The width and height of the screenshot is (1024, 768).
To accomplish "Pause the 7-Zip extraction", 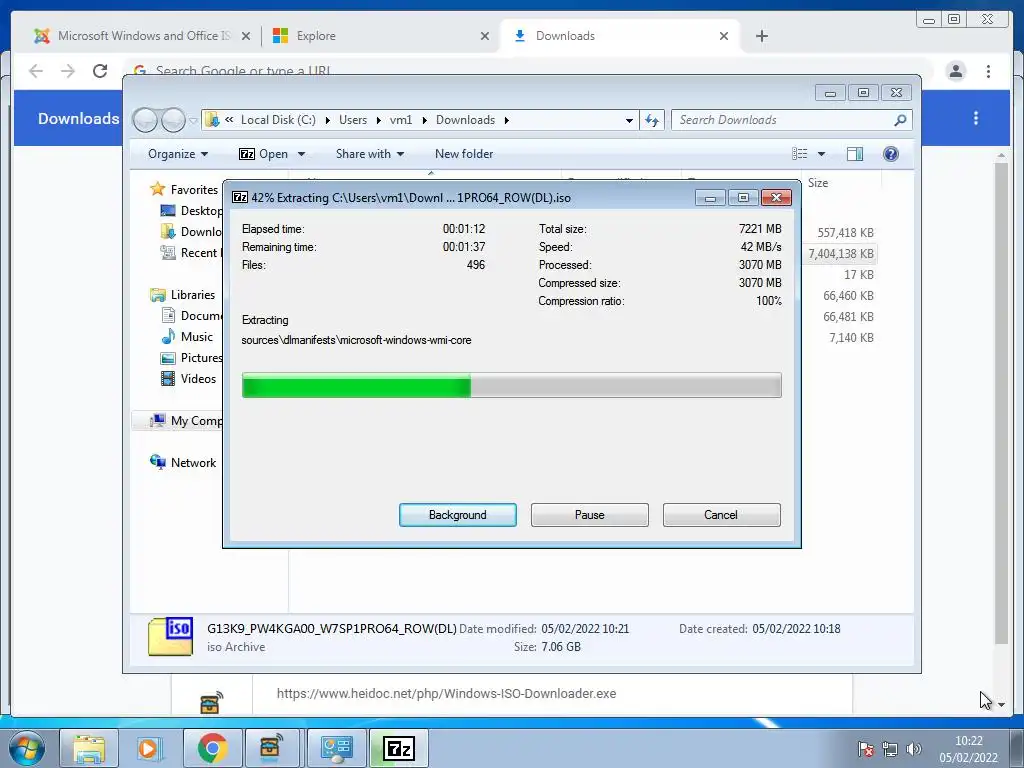I will [x=589, y=515].
